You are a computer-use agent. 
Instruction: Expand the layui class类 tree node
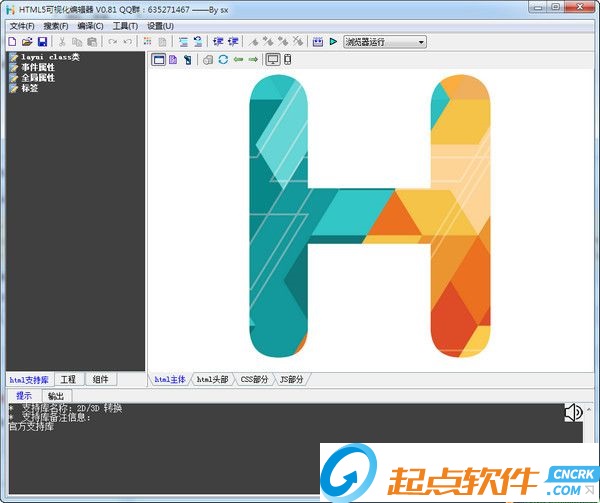[49, 57]
